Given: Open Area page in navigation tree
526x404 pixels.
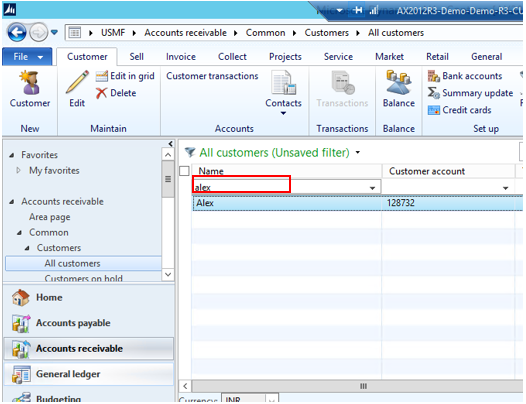Looking at the screenshot, I should (x=50, y=217).
